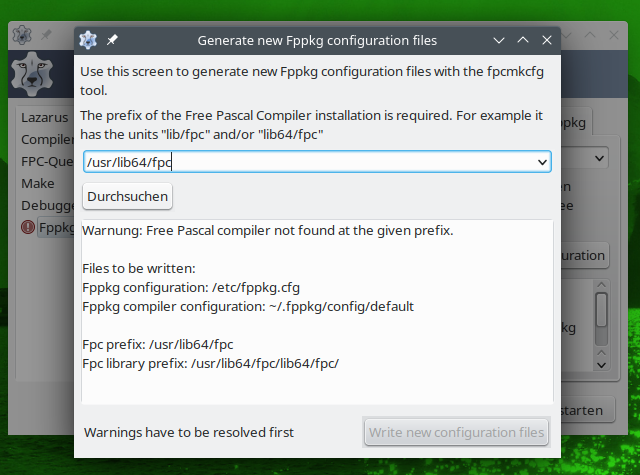Screen dimensions: 640x475
Task: Click the Fpc prefix: /usr/lib64/fpc line
Action: pos(158,344)
